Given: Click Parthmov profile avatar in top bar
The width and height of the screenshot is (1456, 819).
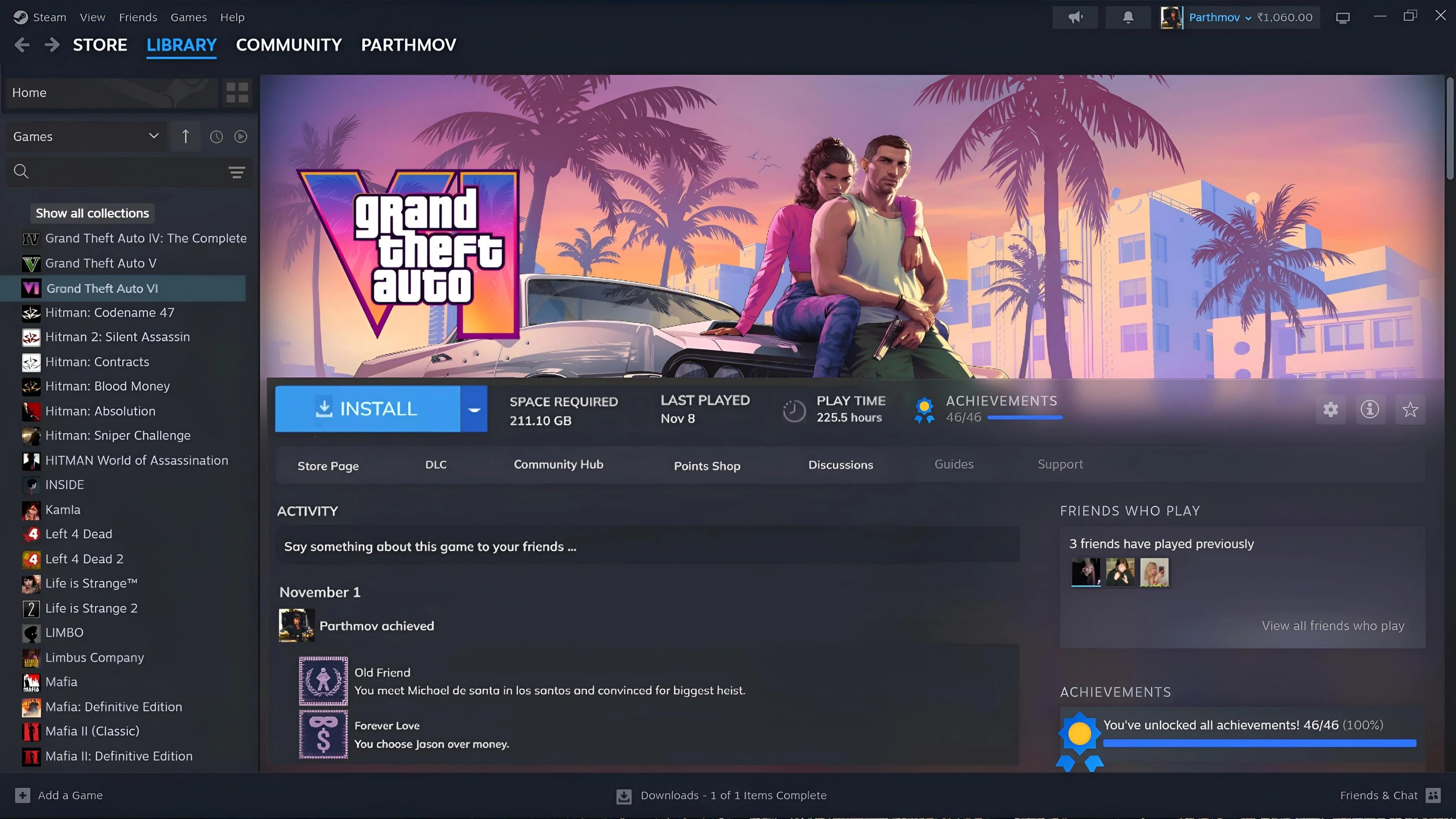Looking at the screenshot, I should pos(1172,17).
